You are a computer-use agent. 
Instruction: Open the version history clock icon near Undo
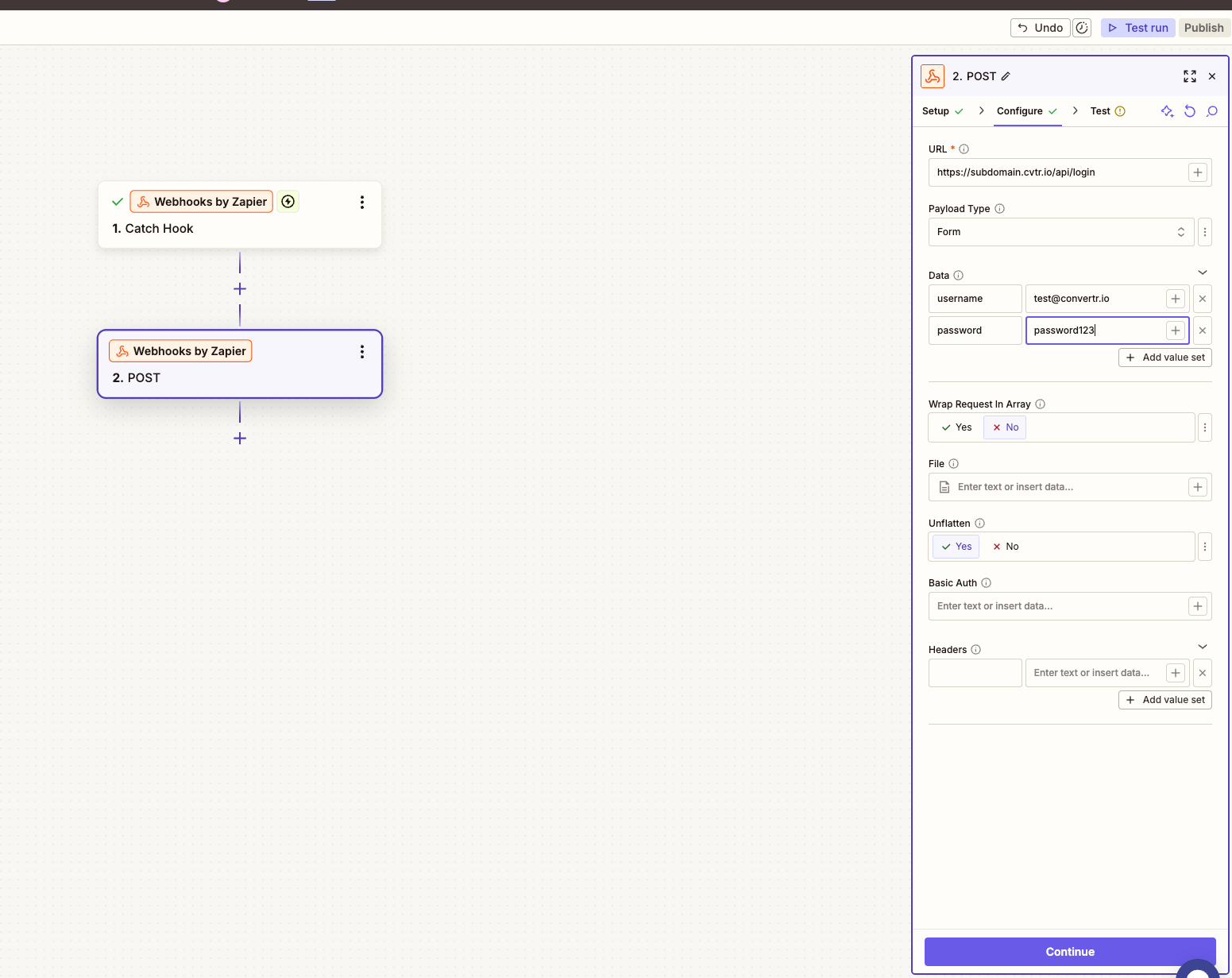(1082, 27)
